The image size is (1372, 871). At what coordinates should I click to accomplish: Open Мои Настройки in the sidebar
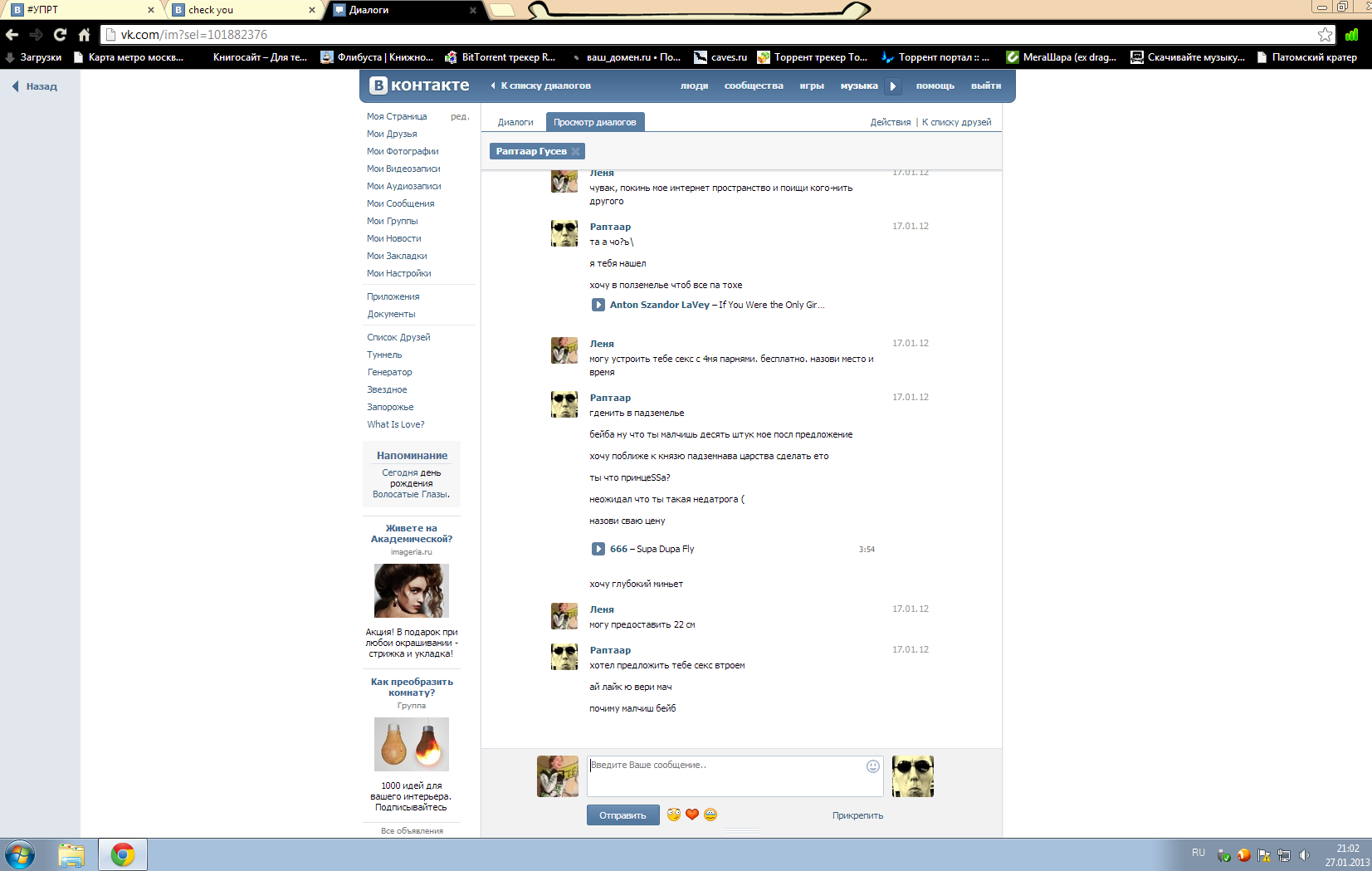click(399, 273)
